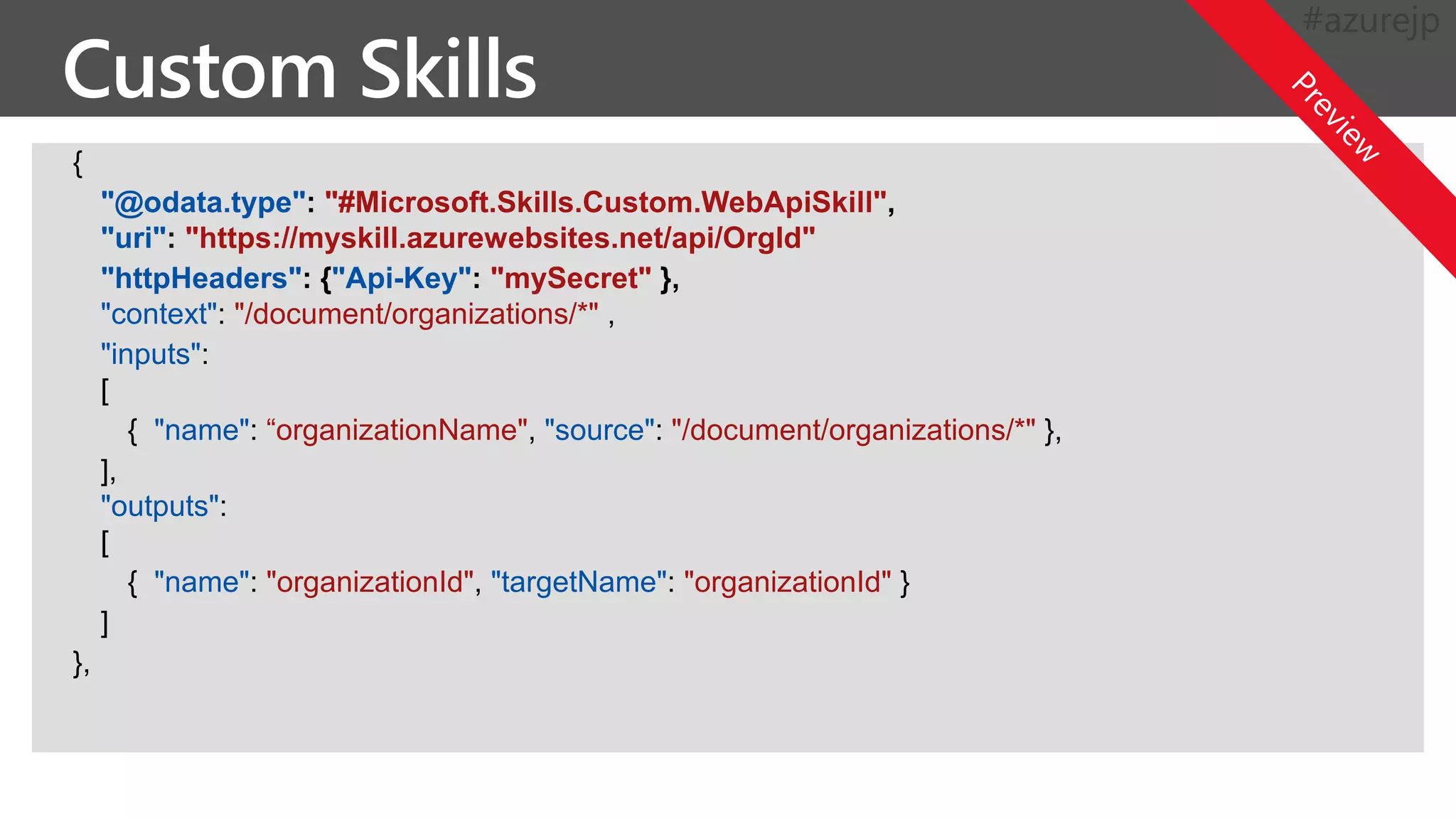Click the organizationId value after targetName
This screenshot has width=1456, height=819.
tap(787, 582)
